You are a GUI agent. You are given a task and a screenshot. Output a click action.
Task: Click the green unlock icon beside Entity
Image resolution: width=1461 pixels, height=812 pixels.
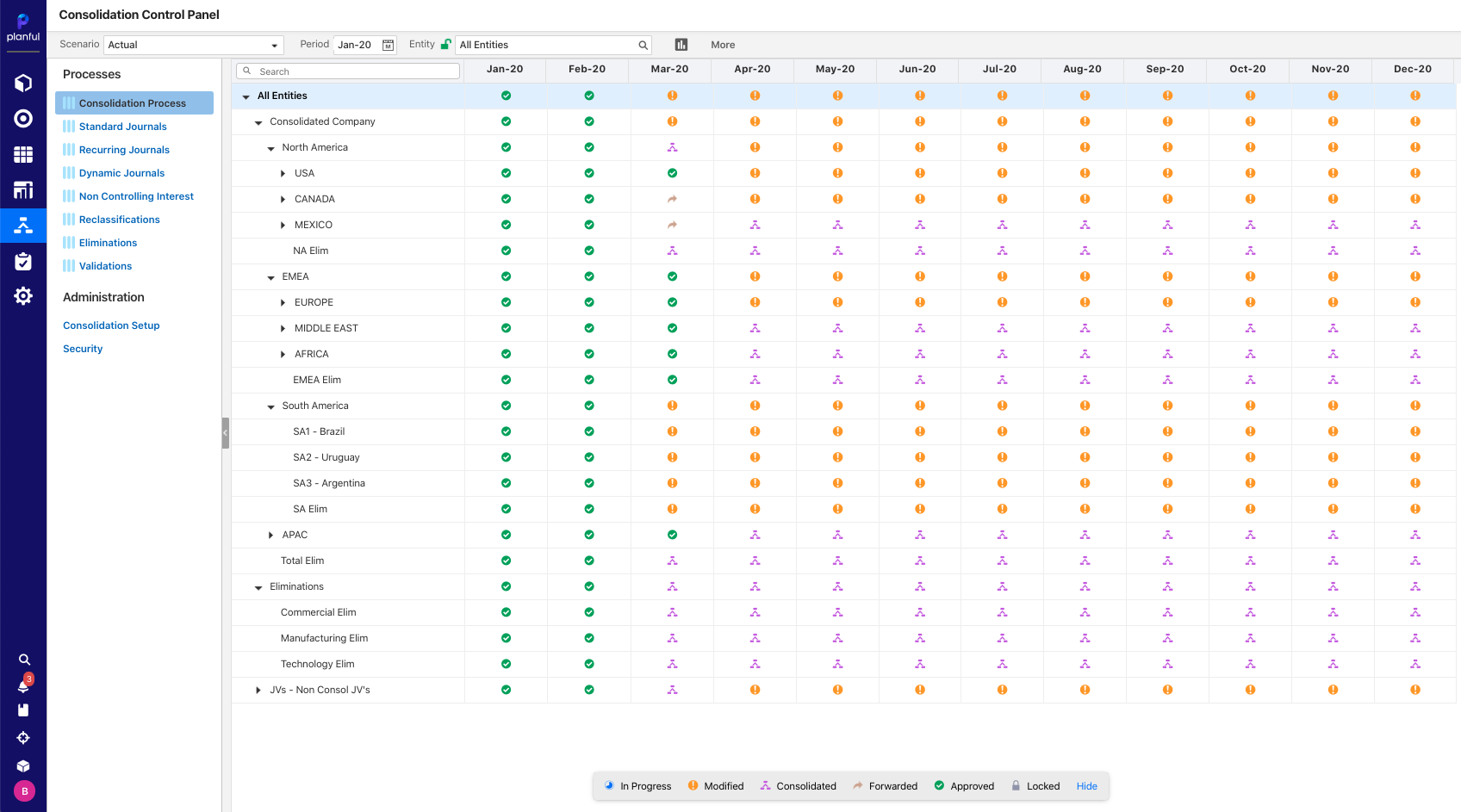pyautogui.click(x=445, y=43)
